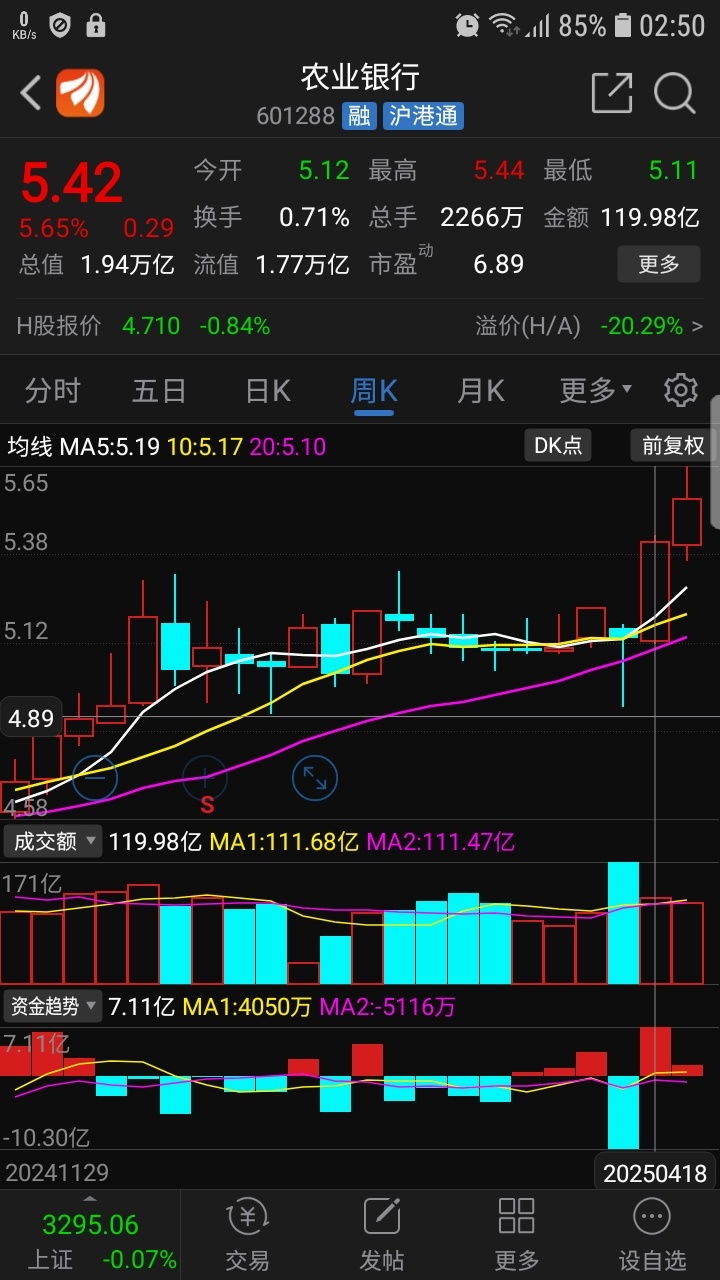Image resolution: width=720 pixels, height=1280 pixels.
Task: Tap the 20:5.10 moving average value
Action: pos(288,446)
